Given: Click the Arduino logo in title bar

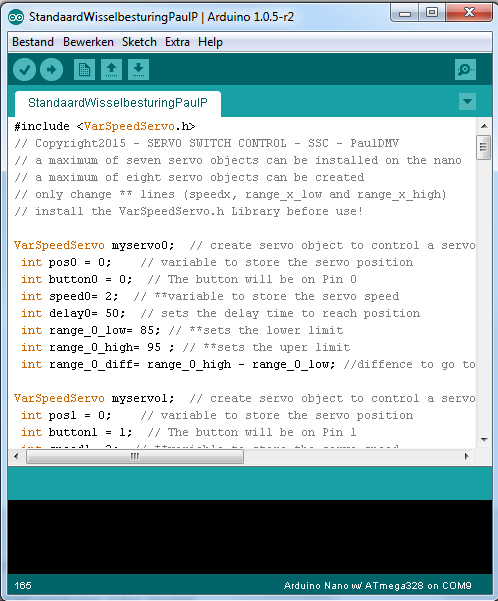Looking at the screenshot, I should (16, 17).
